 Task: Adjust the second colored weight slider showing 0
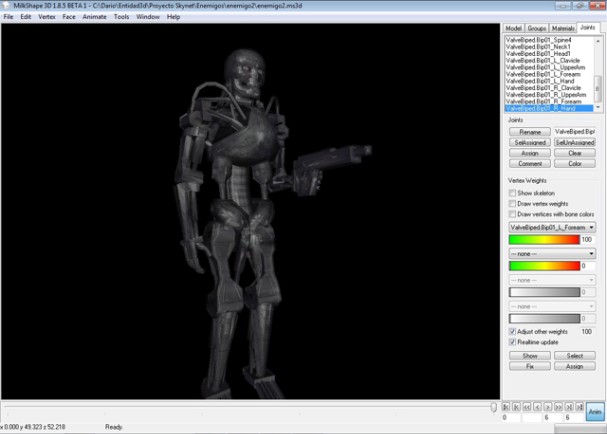pos(544,266)
